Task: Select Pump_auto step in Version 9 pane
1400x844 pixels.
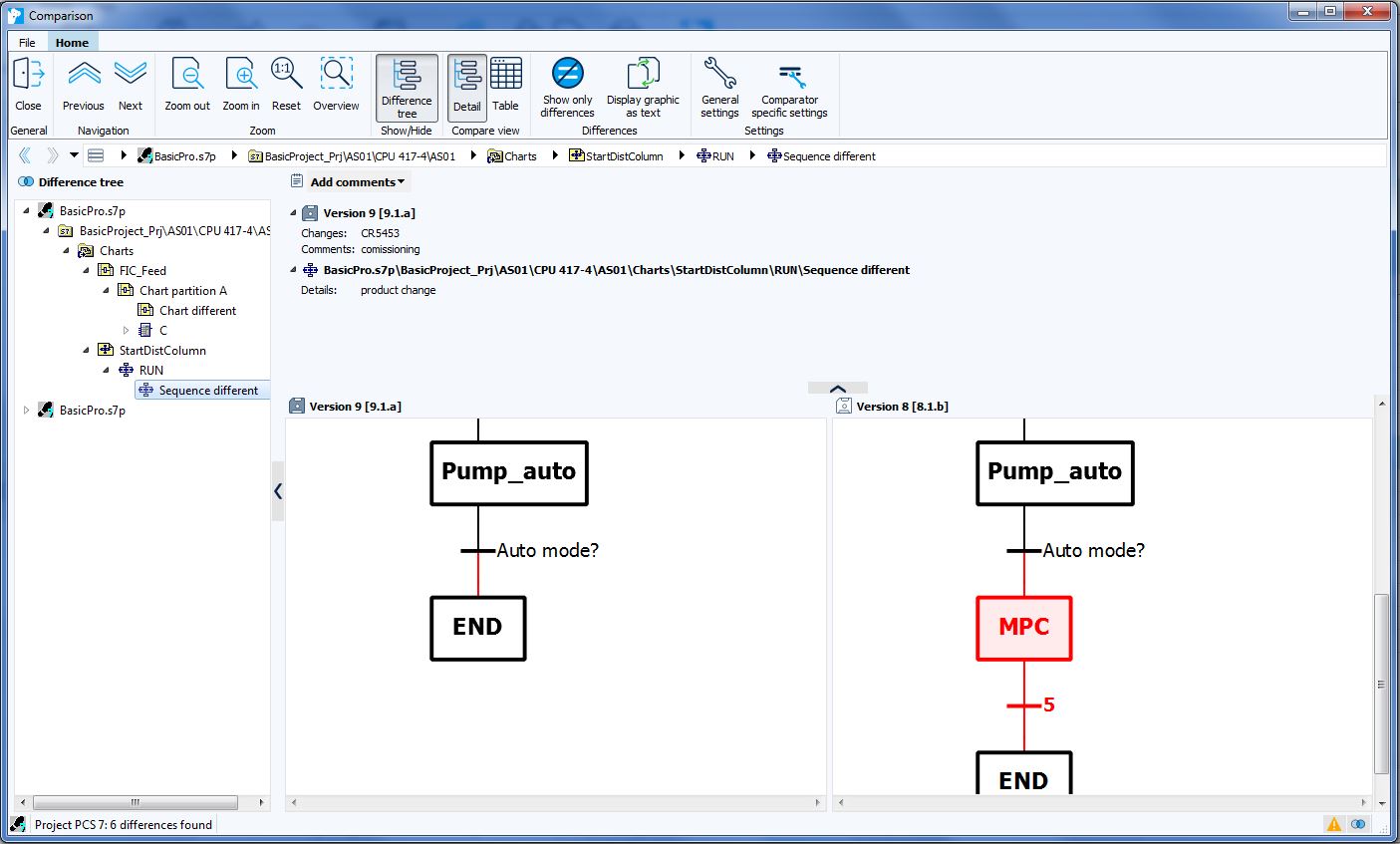Action: click(x=509, y=473)
